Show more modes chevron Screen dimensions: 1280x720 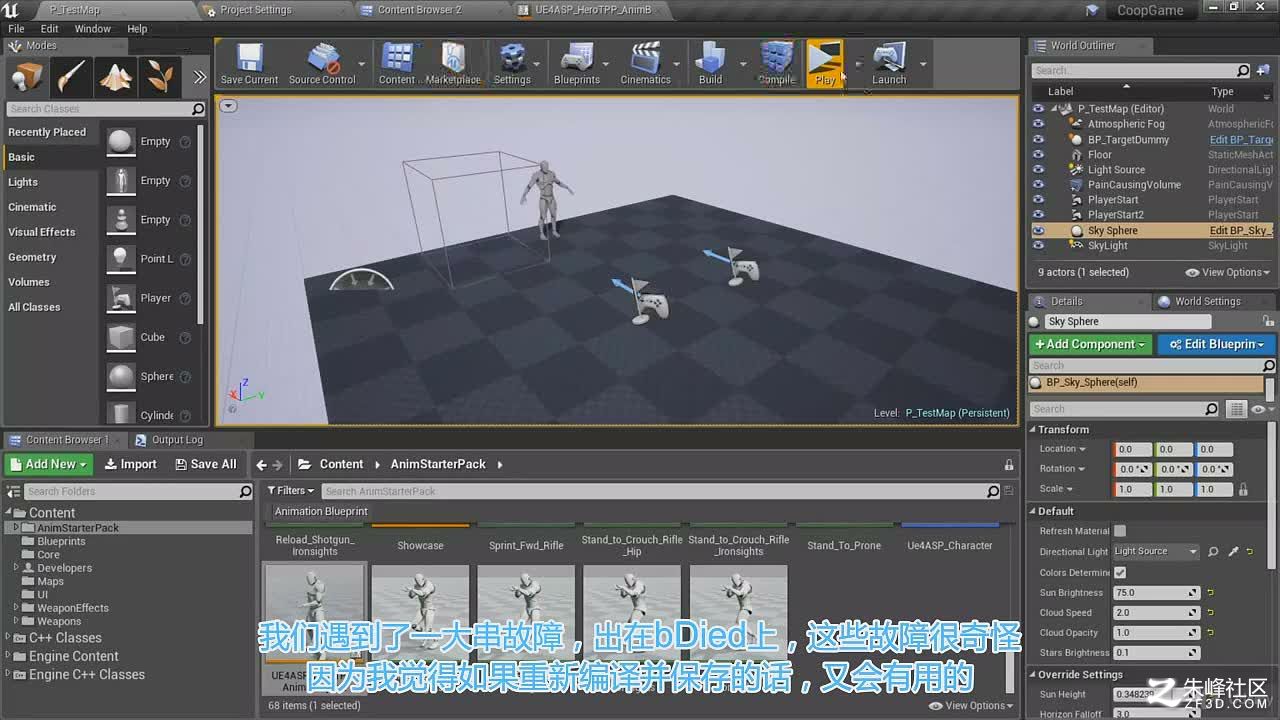point(199,77)
